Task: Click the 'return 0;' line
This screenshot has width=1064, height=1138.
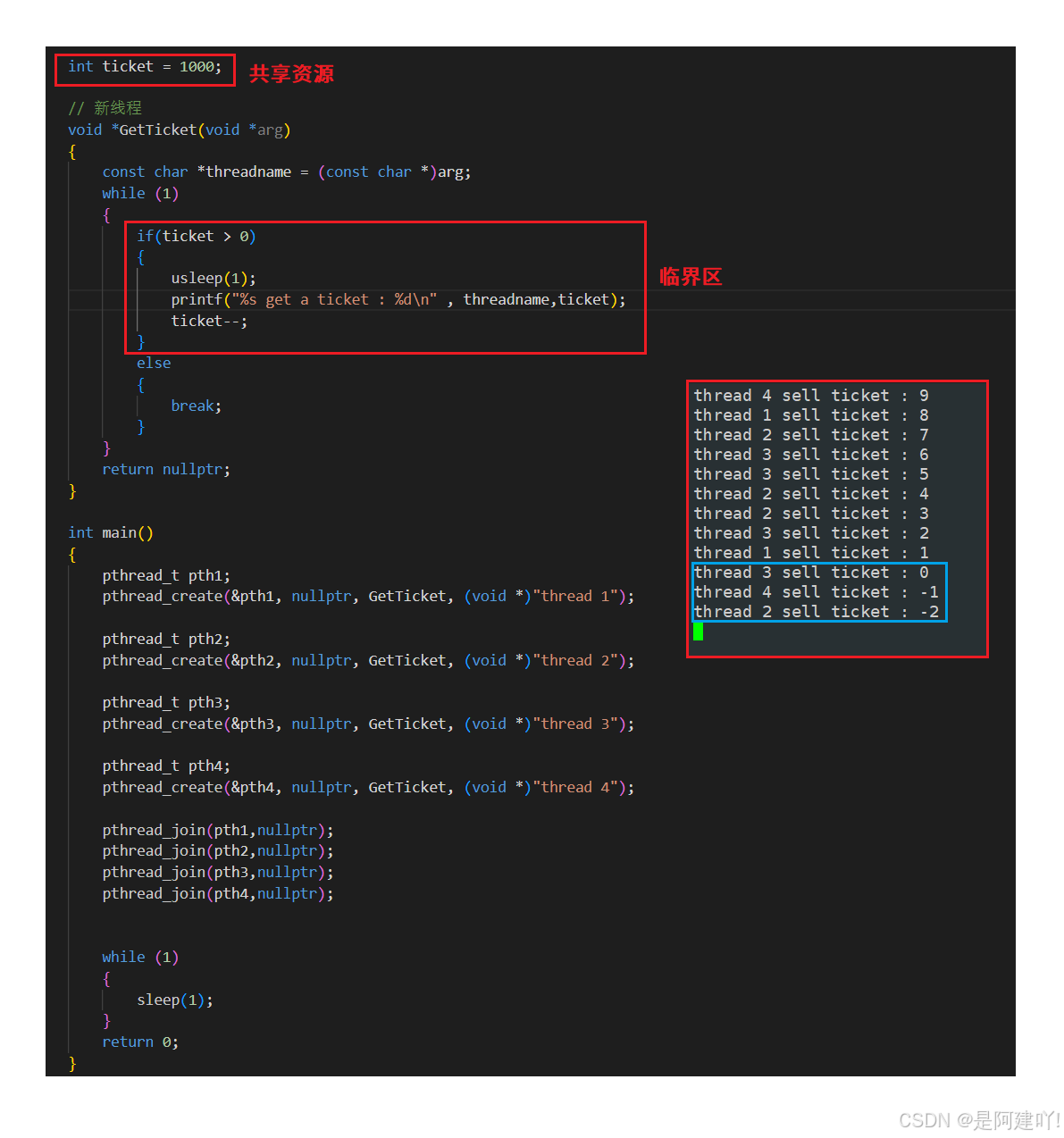Action: pyautogui.click(x=140, y=1042)
